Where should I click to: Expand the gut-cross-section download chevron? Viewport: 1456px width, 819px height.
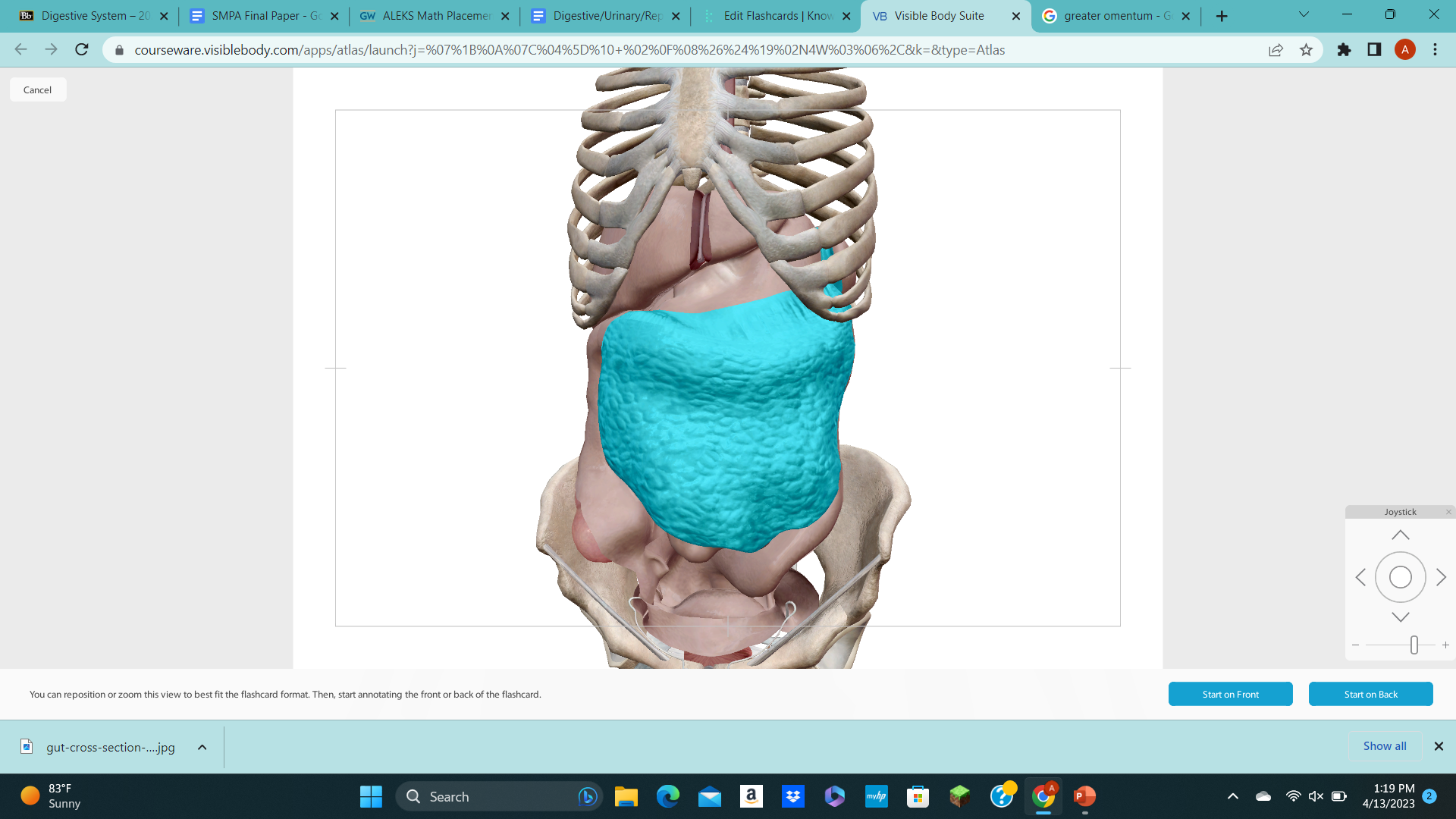coord(202,747)
